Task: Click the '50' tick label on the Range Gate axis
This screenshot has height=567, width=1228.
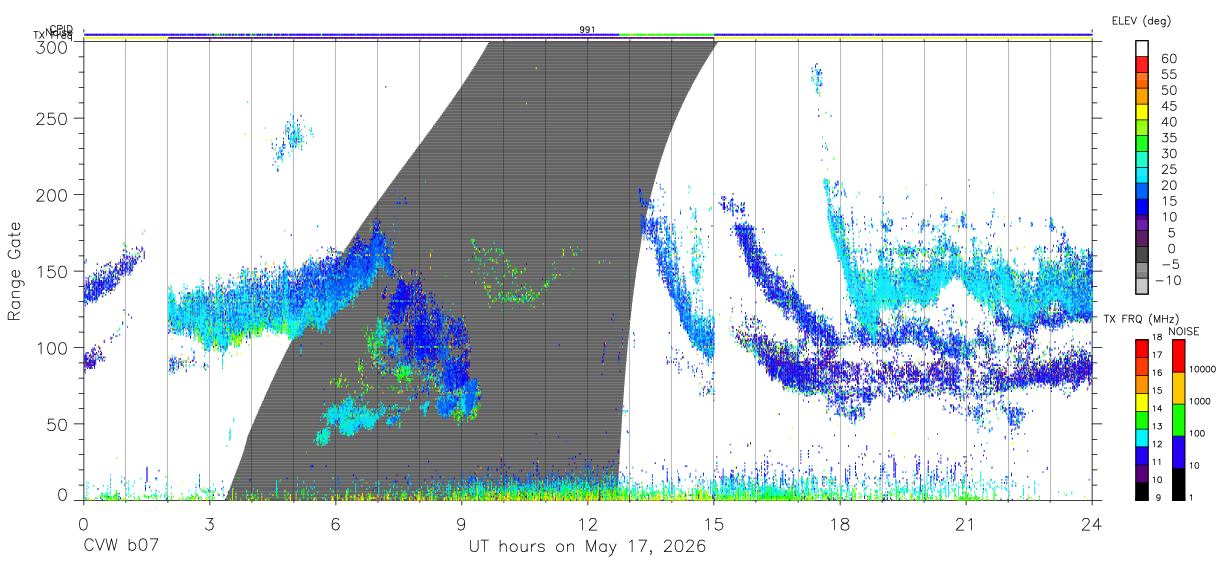Action: (x=58, y=424)
